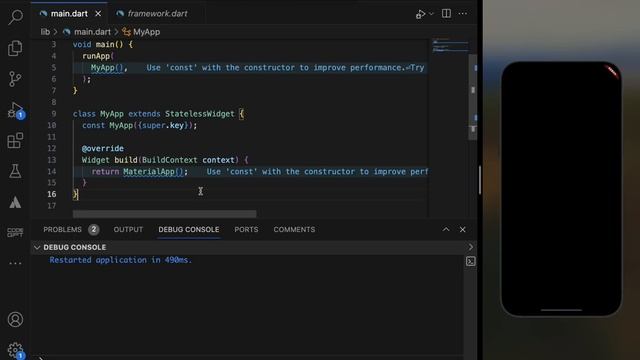
Task: Click line number 16 in gutter
Action: point(51,194)
